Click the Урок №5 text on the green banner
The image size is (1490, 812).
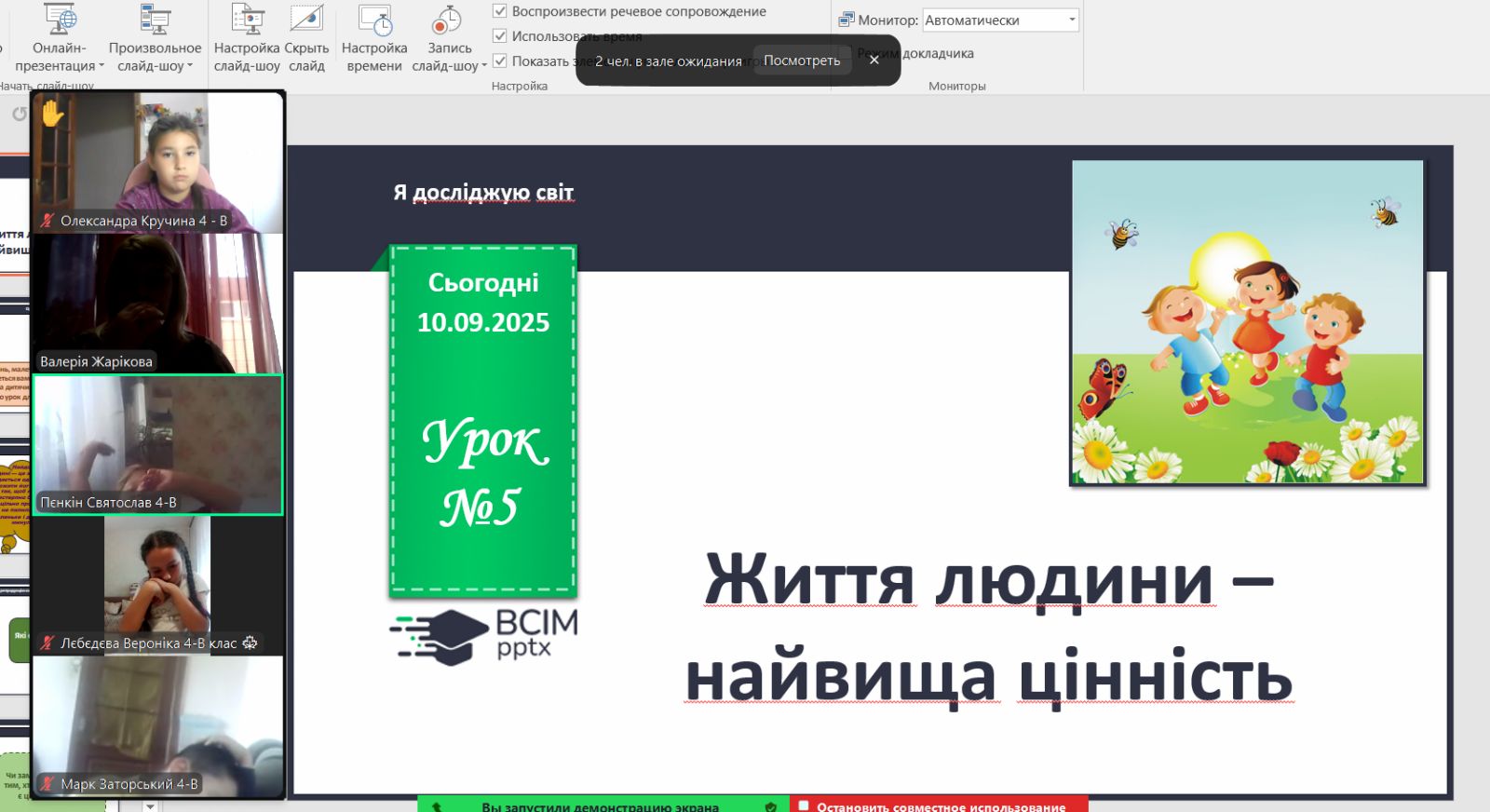tap(484, 473)
